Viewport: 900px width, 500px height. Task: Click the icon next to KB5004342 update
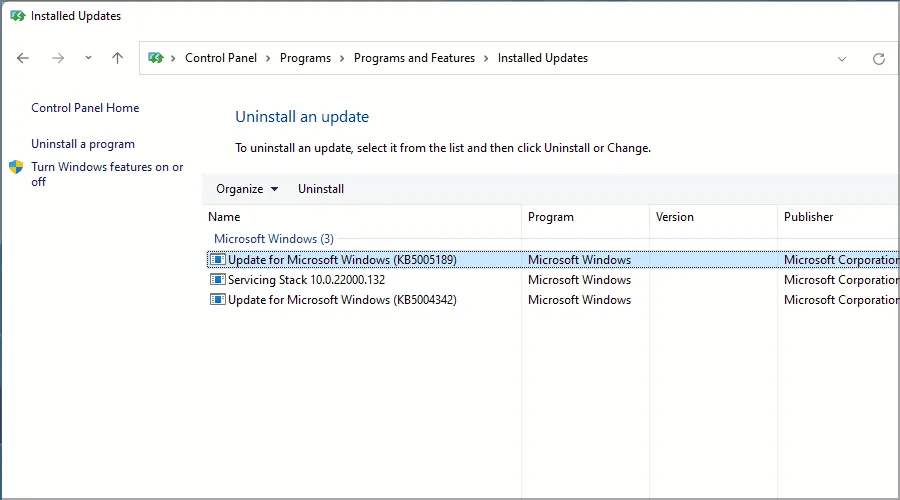217,300
